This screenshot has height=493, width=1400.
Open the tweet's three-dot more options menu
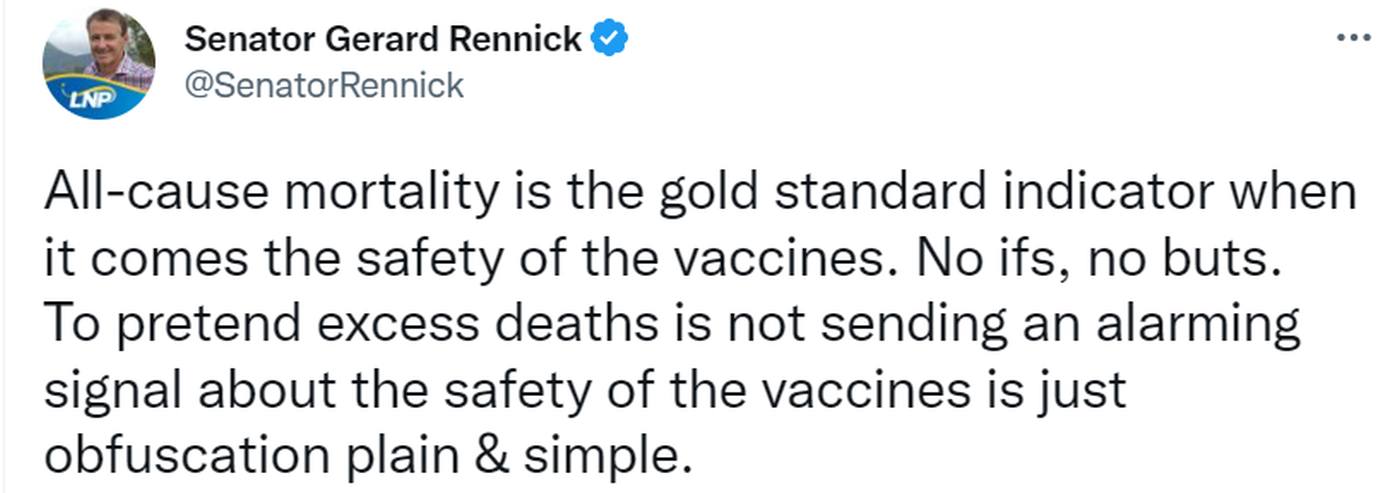[1353, 39]
